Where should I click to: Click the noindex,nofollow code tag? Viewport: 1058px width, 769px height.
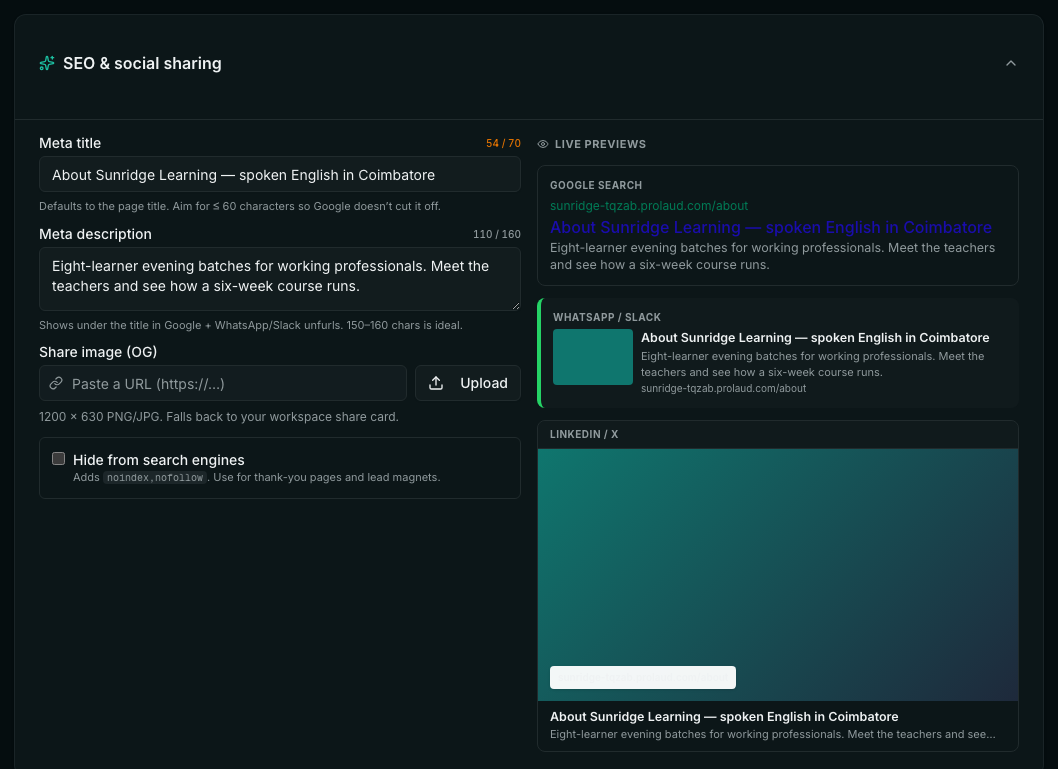155,478
